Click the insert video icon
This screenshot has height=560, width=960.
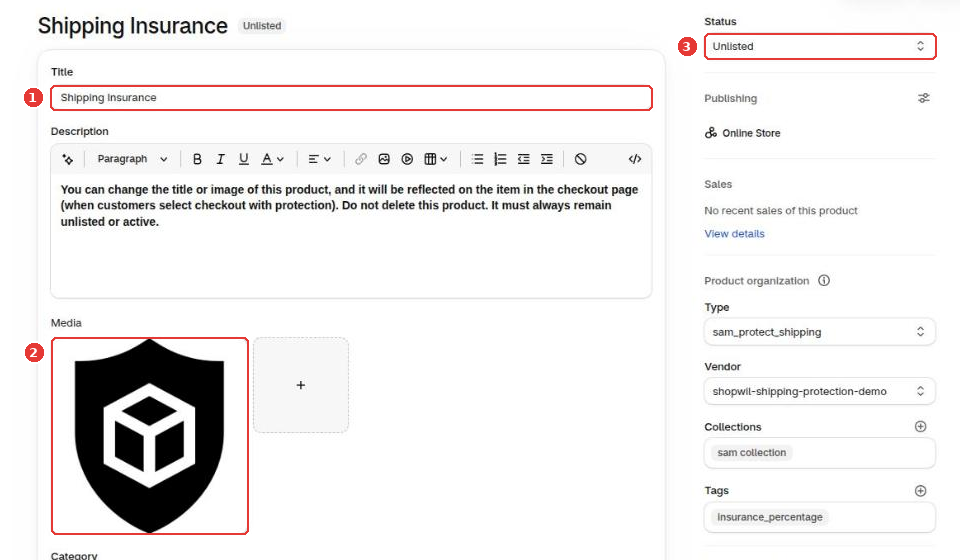407,159
